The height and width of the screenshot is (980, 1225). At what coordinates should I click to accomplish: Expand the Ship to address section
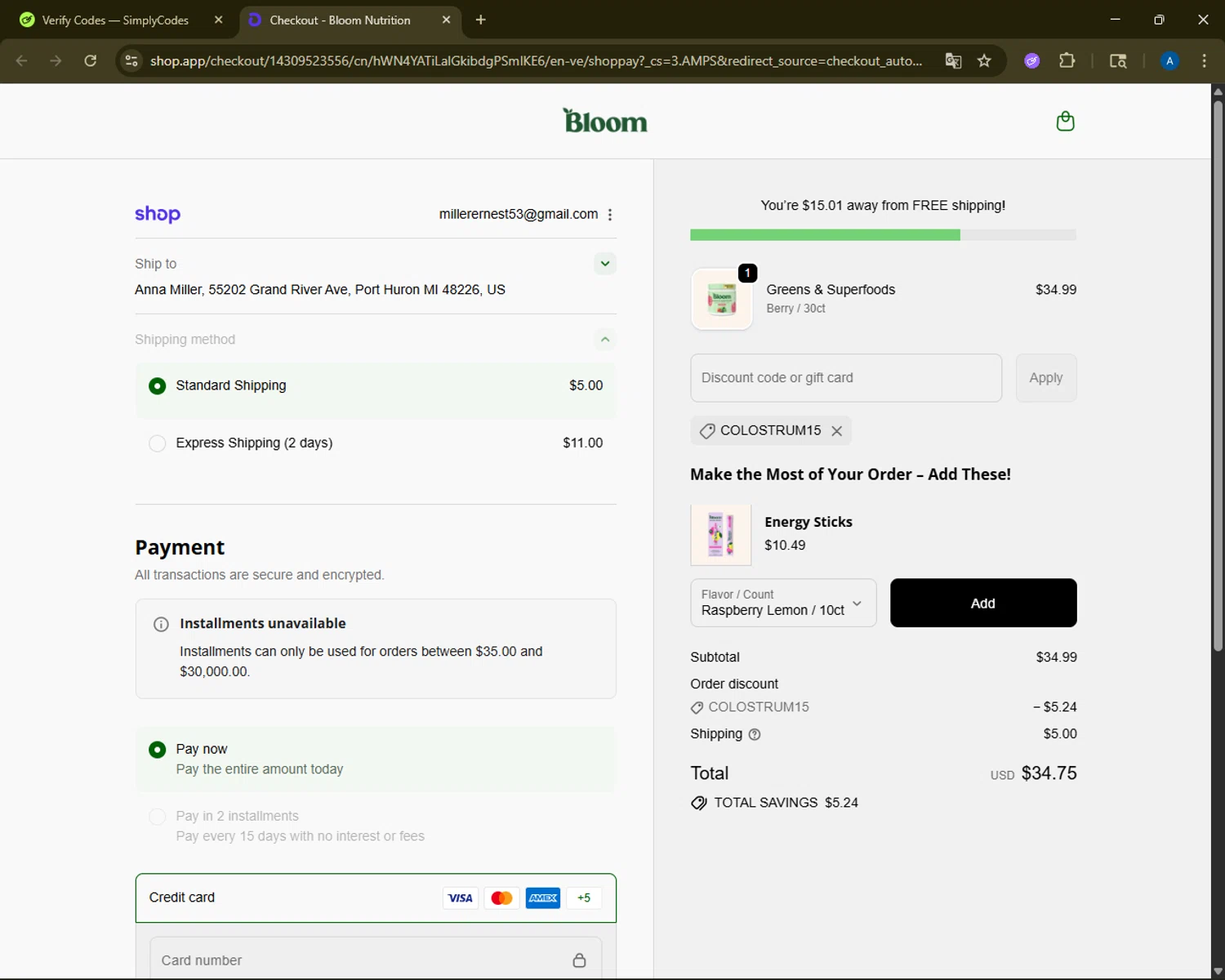pos(604,264)
